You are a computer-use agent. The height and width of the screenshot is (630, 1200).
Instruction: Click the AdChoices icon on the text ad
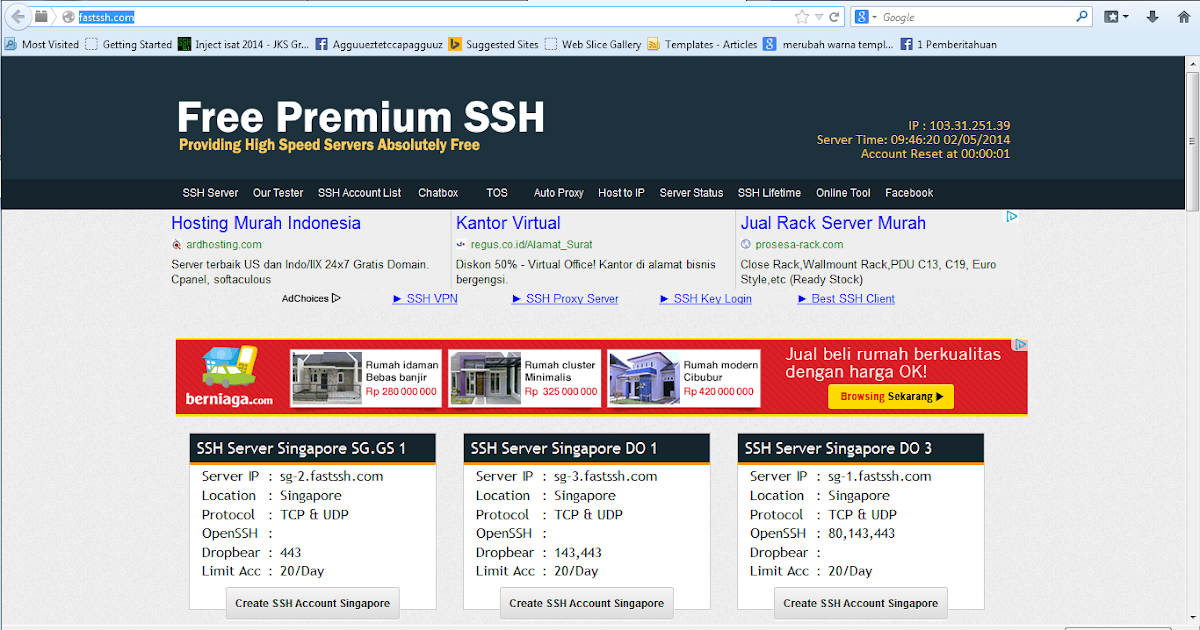(1012, 216)
